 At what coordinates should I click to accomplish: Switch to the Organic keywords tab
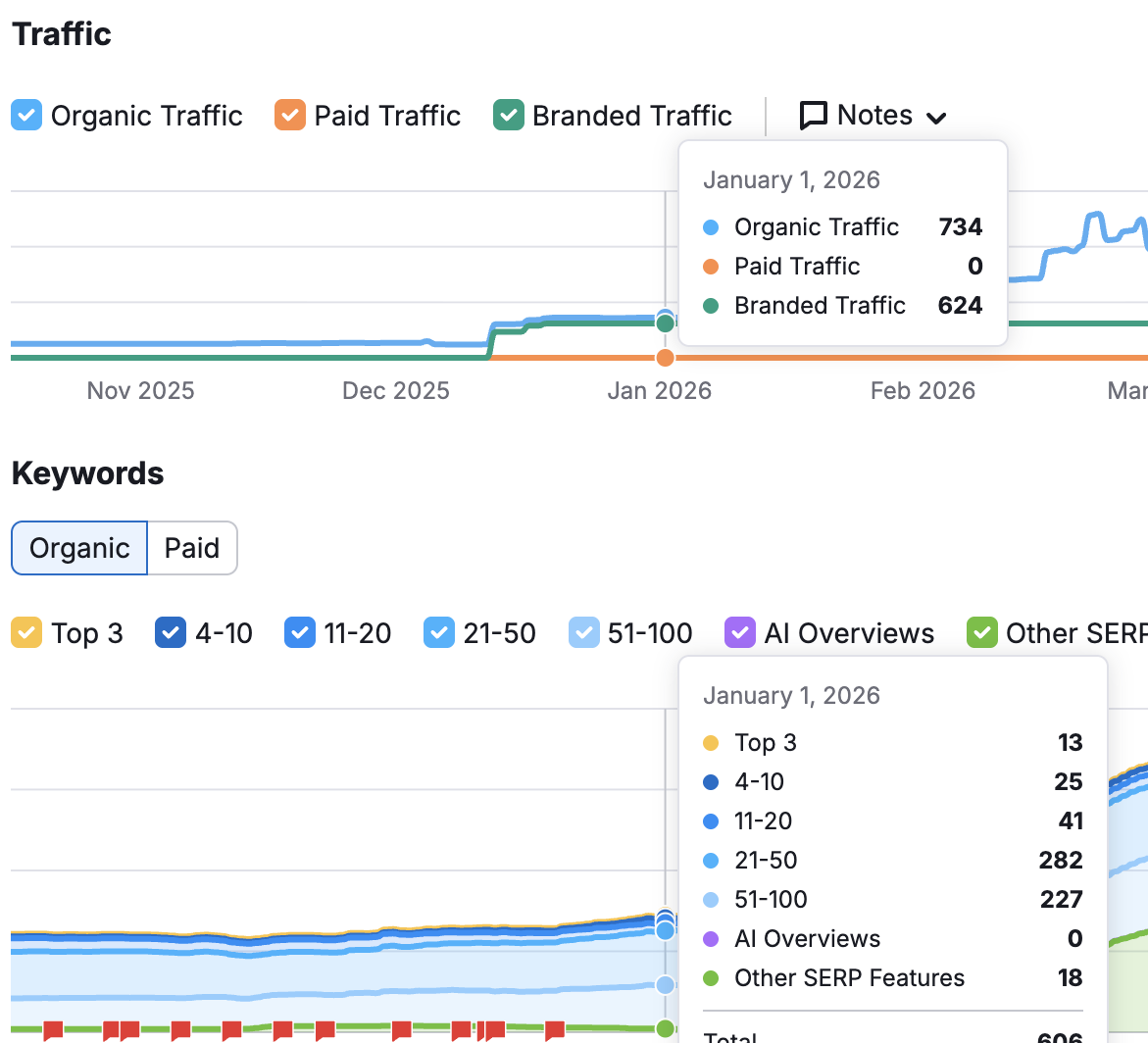click(x=79, y=548)
